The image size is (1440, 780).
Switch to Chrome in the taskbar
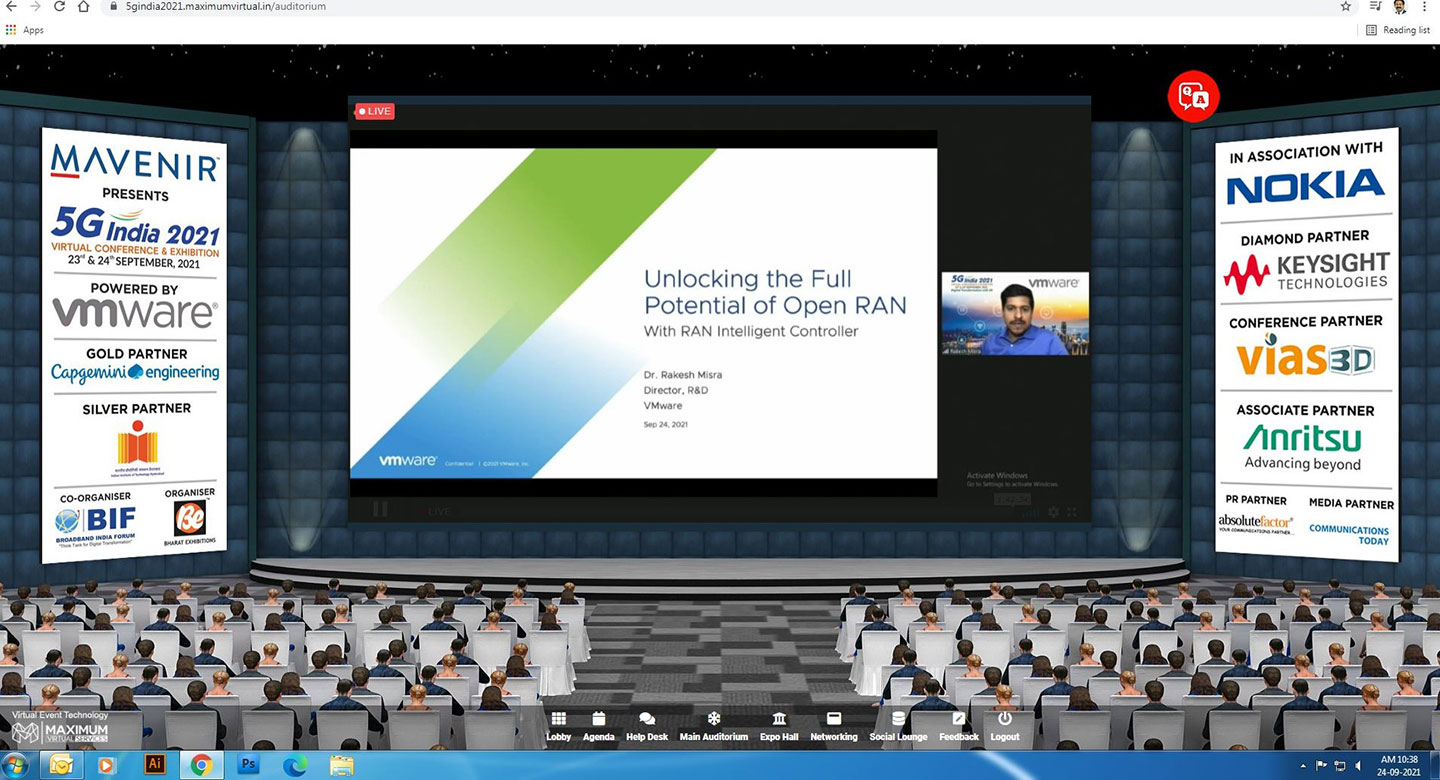point(201,765)
